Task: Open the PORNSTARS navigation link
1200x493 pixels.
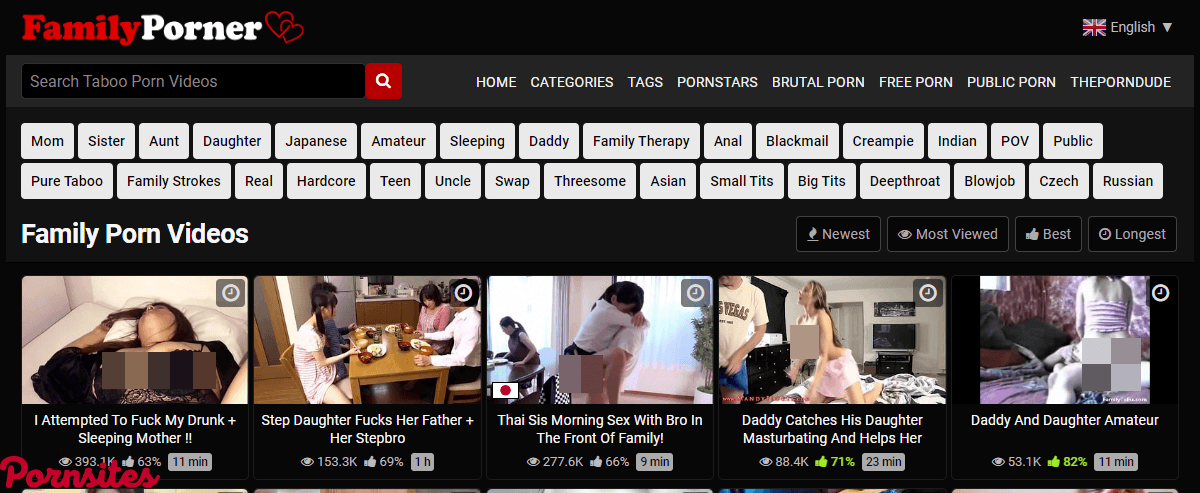Action: click(717, 82)
